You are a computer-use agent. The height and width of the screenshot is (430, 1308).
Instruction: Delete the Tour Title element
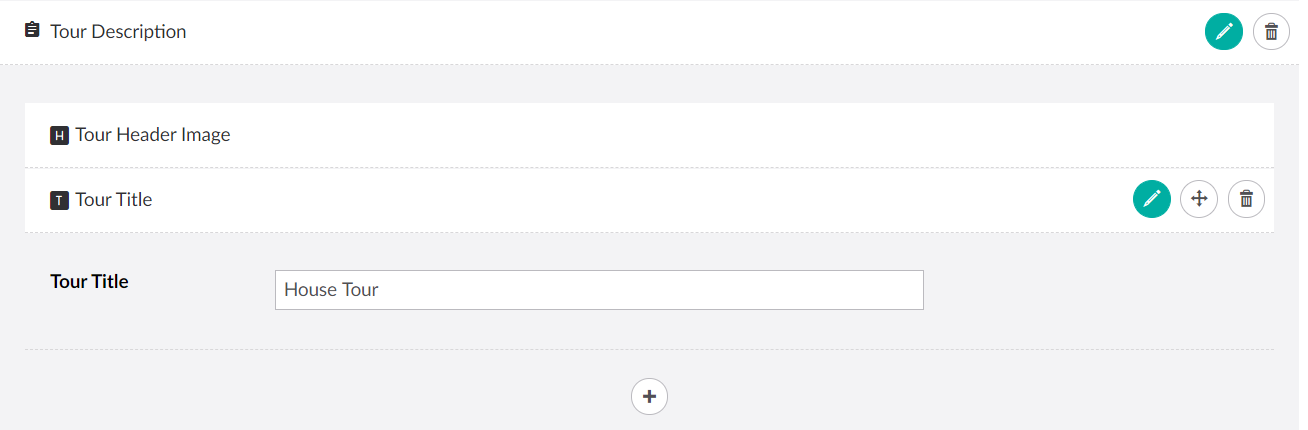[1246, 199]
